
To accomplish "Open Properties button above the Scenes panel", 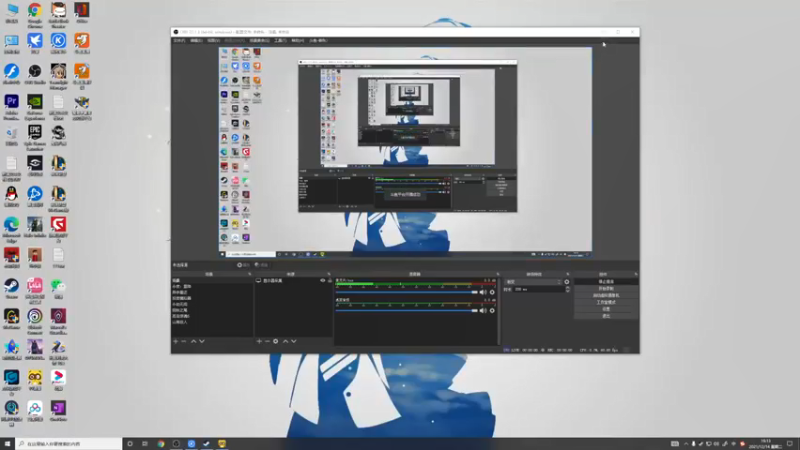I will click(x=244, y=265).
